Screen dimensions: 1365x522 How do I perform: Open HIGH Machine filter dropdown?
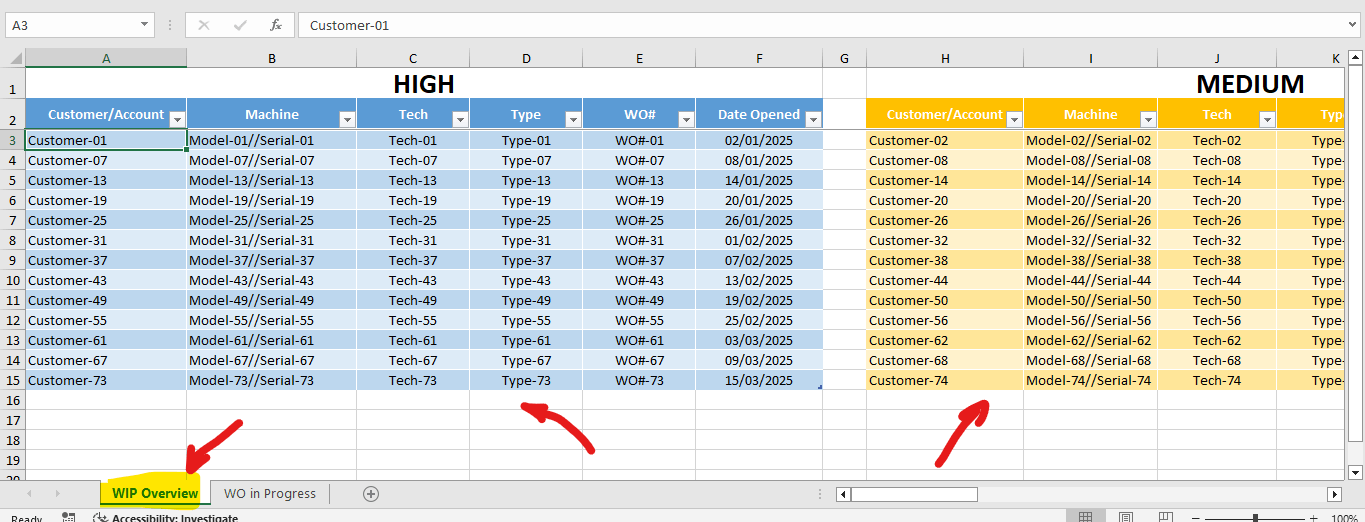pyautogui.click(x=347, y=119)
